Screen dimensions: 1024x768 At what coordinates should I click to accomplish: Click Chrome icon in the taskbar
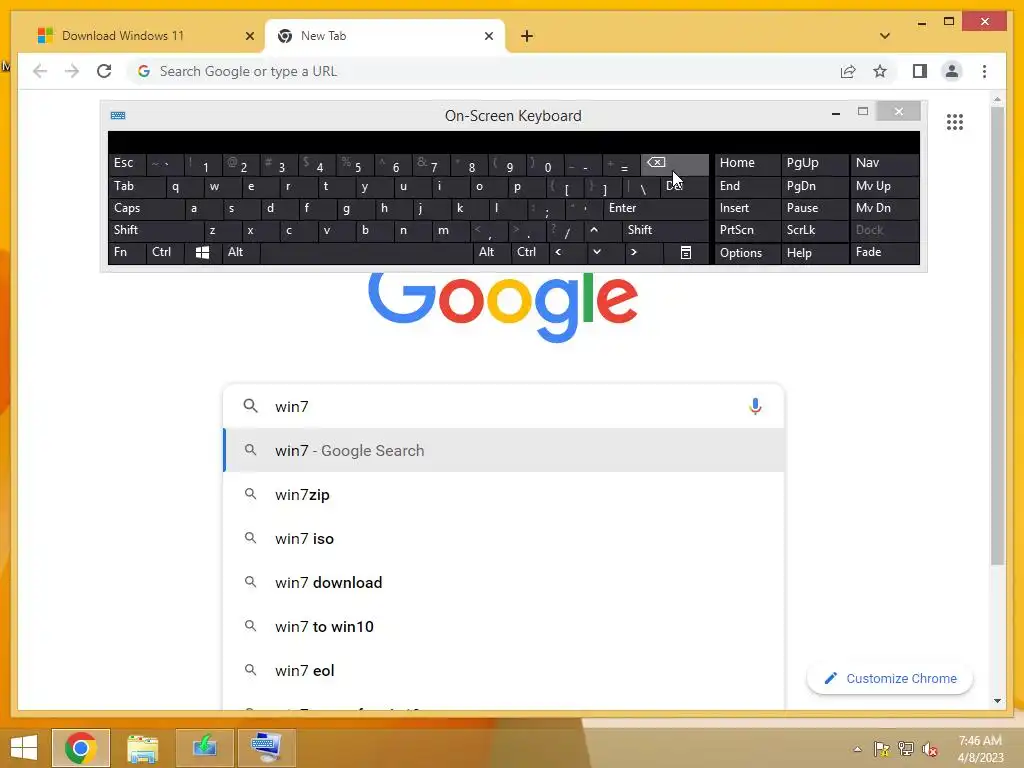point(81,748)
